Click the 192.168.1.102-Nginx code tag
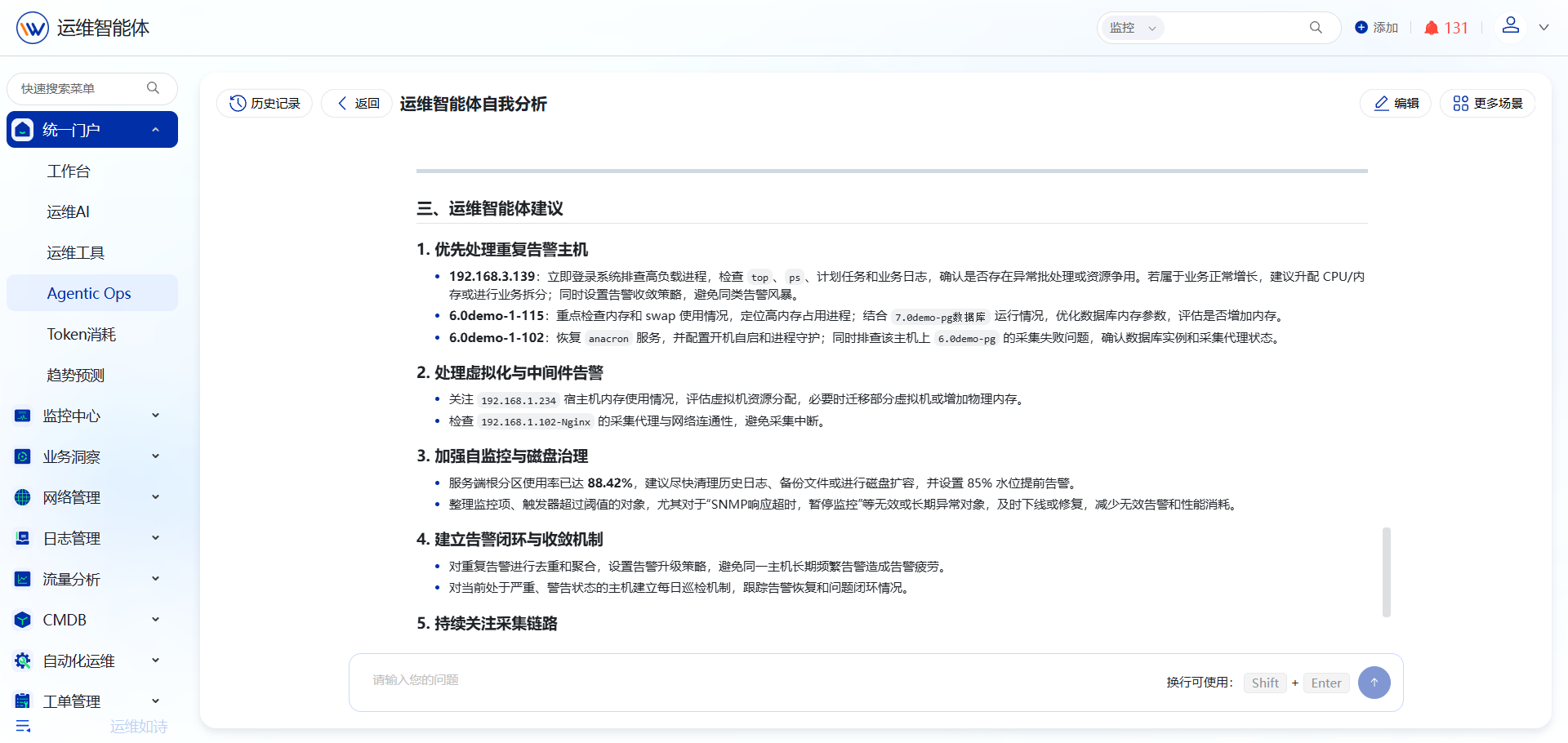1568x743 pixels. click(536, 421)
